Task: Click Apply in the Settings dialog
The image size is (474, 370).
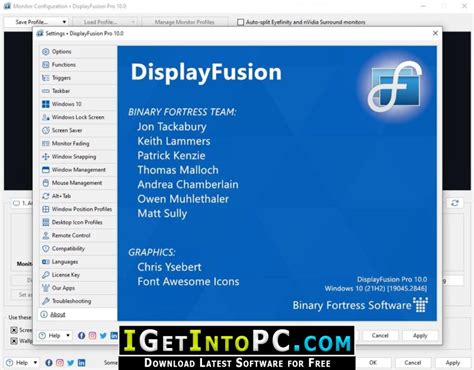Action: [x=420, y=336]
